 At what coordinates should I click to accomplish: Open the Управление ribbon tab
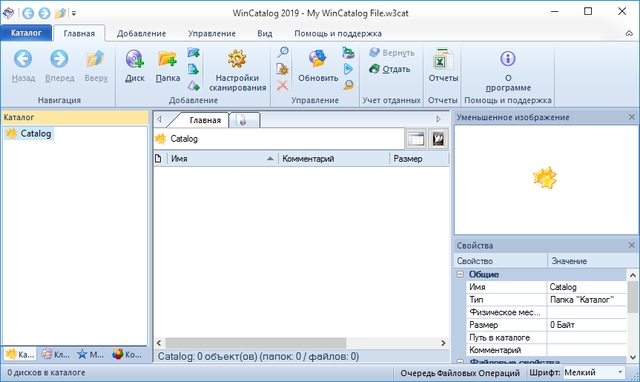[x=212, y=33]
